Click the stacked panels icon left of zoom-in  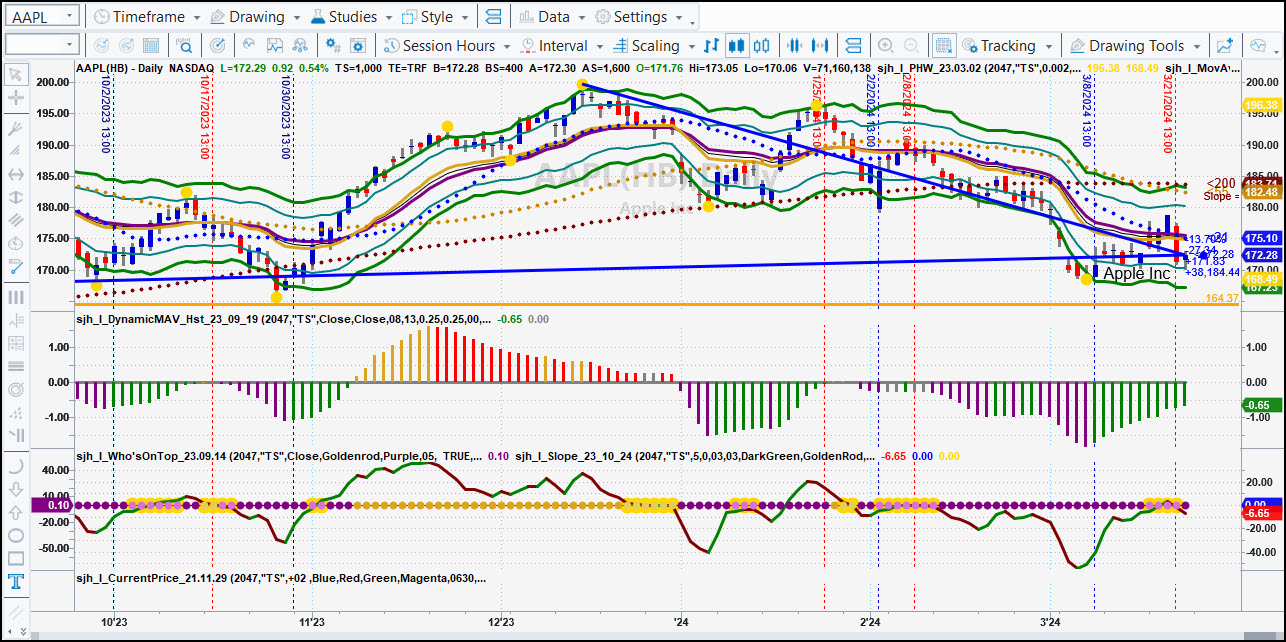click(853, 46)
